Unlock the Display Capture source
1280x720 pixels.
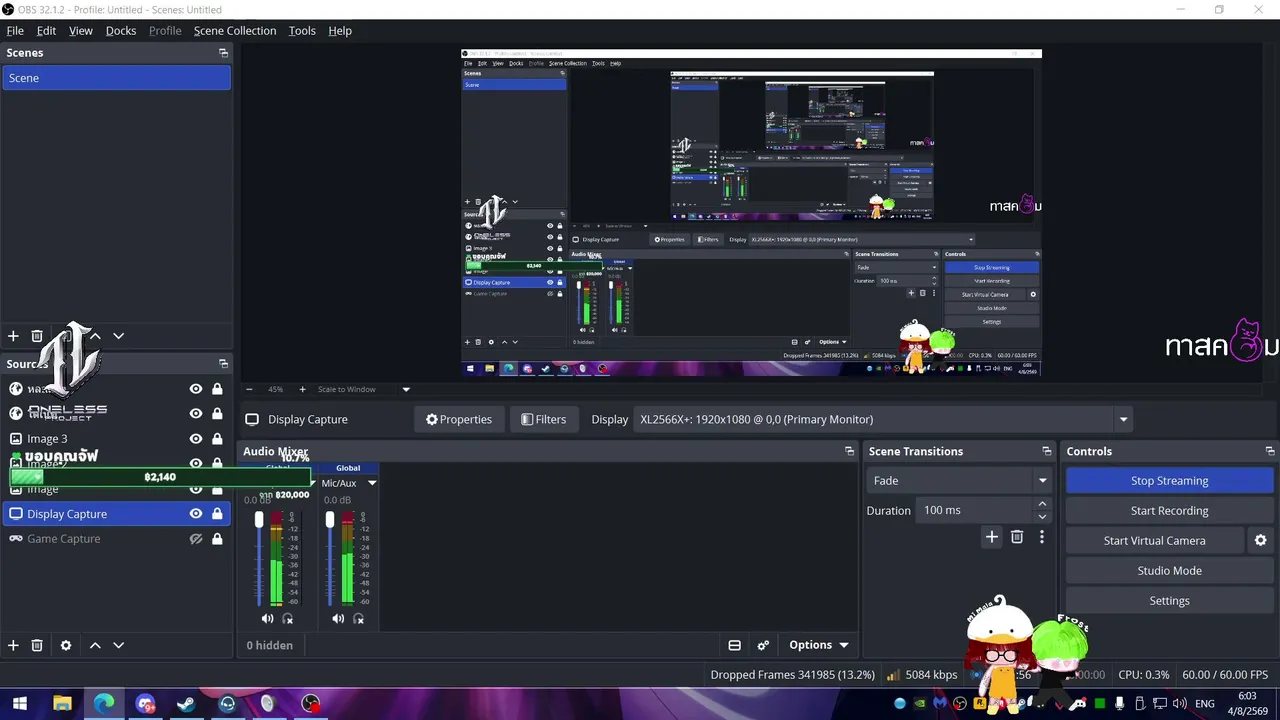[217, 514]
